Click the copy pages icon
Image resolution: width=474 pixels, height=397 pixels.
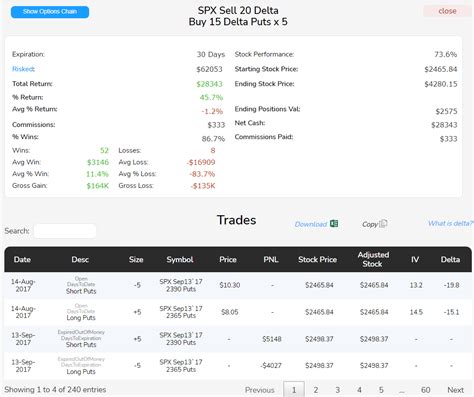(383, 223)
